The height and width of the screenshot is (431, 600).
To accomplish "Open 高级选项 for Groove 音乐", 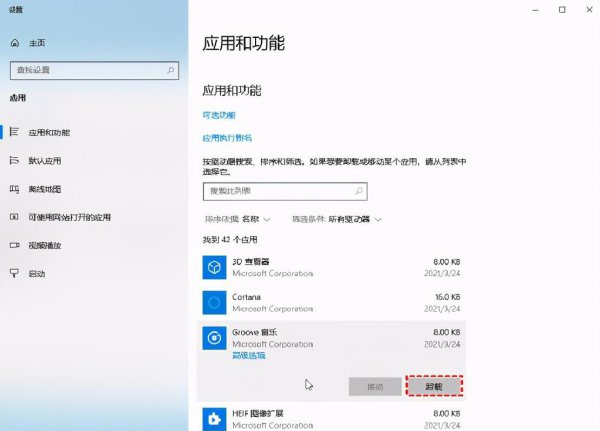I will click(248, 355).
